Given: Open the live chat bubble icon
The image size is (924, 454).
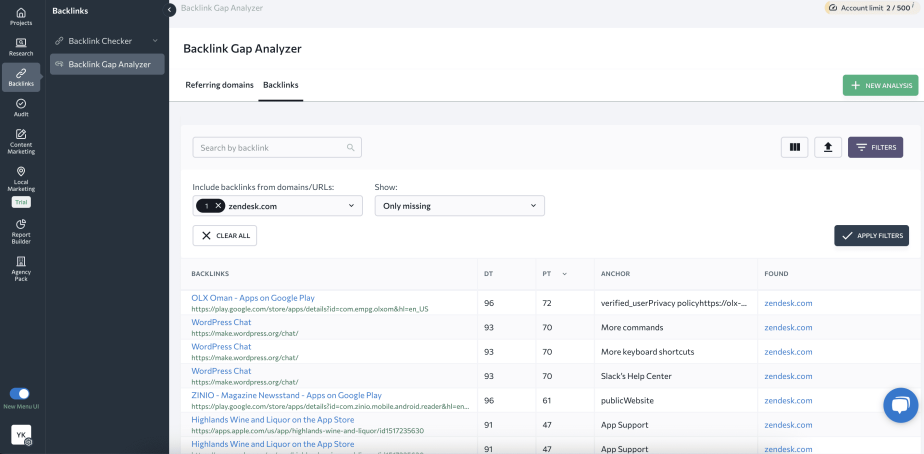Looking at the screenshot, I should (901, 405).
